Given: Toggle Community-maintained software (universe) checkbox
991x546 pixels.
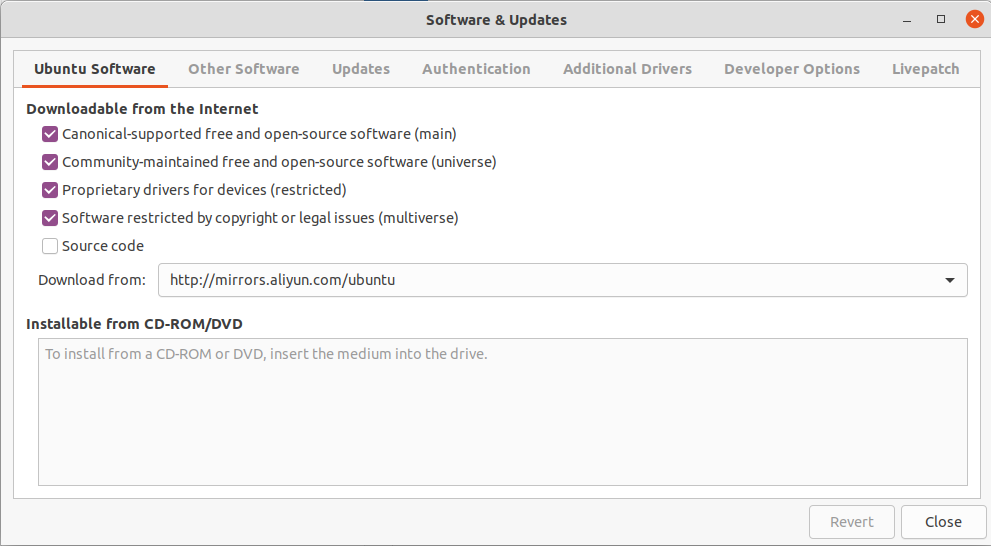Looking at the screenshot, I should point(50,162).
